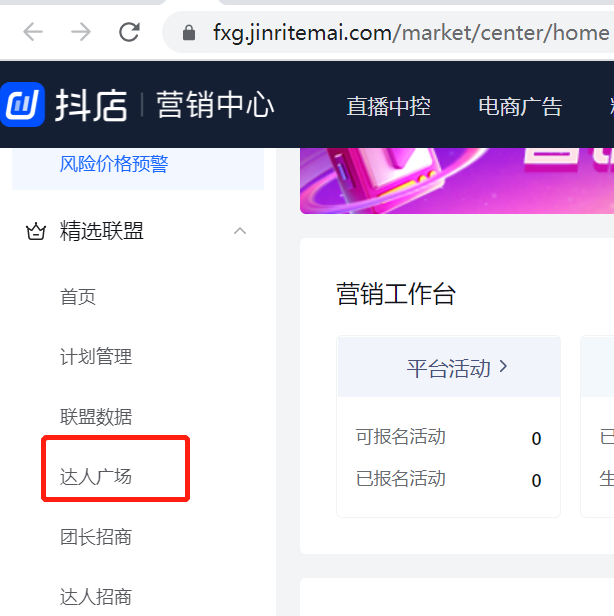614x616 pixels.
Task: Open 达人招商 in the sidebar
Action: (x=96, y=597)
